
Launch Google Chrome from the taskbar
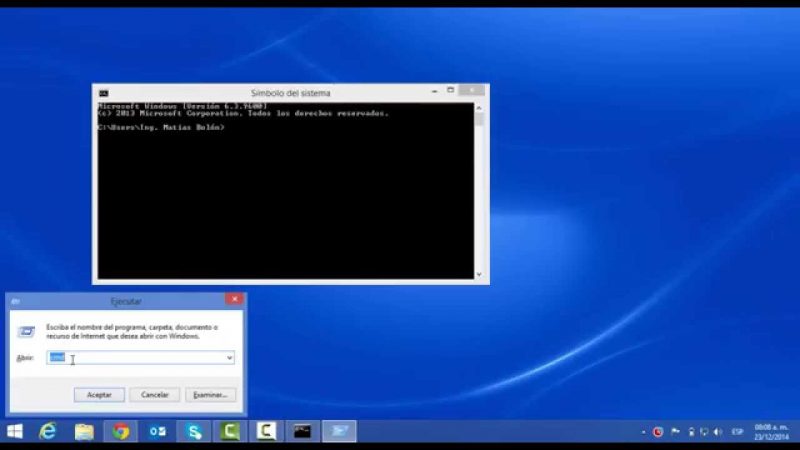point(120,431)
